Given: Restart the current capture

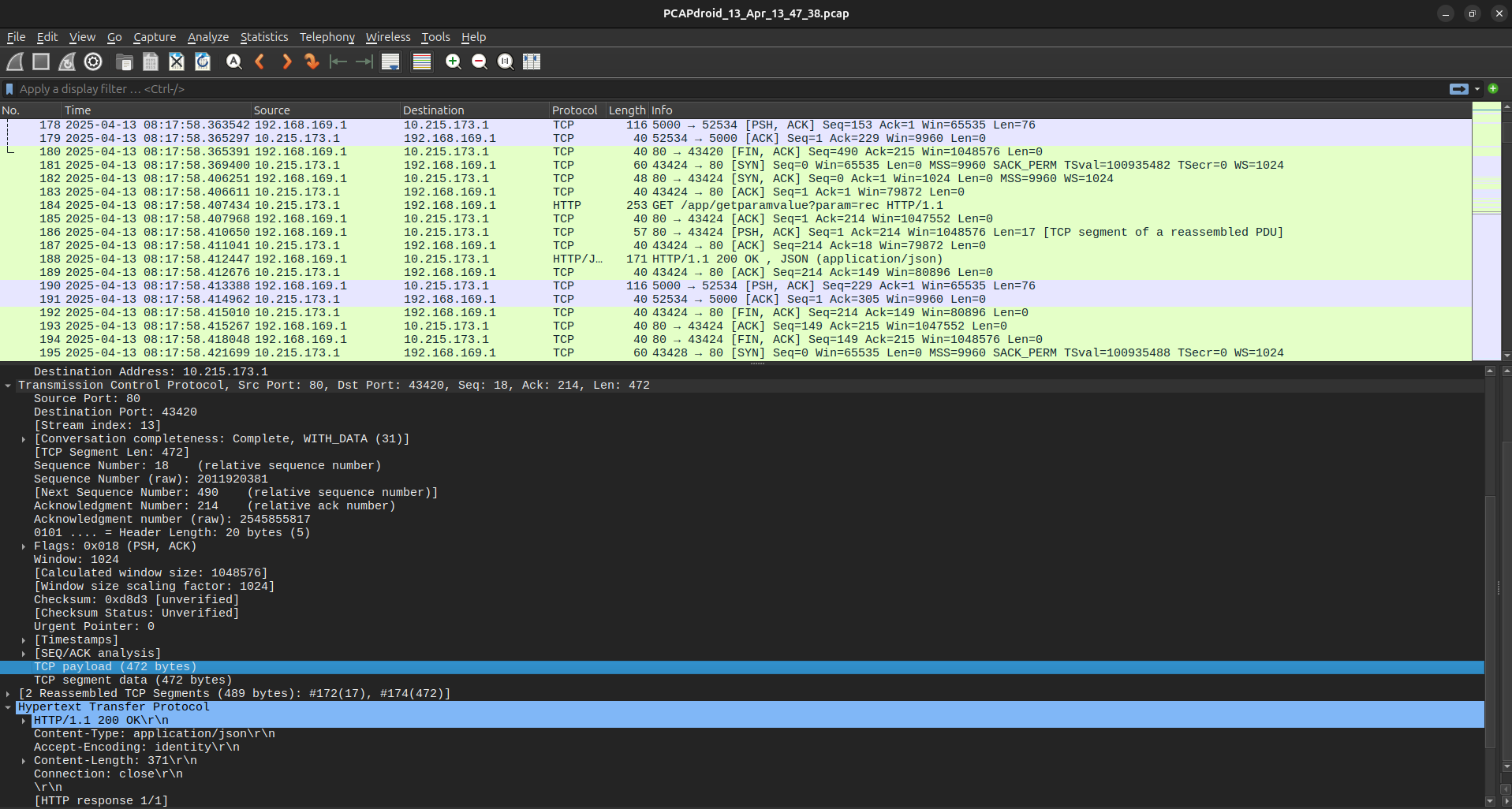Looking at the screenshot, I should (x=67, y=62).
